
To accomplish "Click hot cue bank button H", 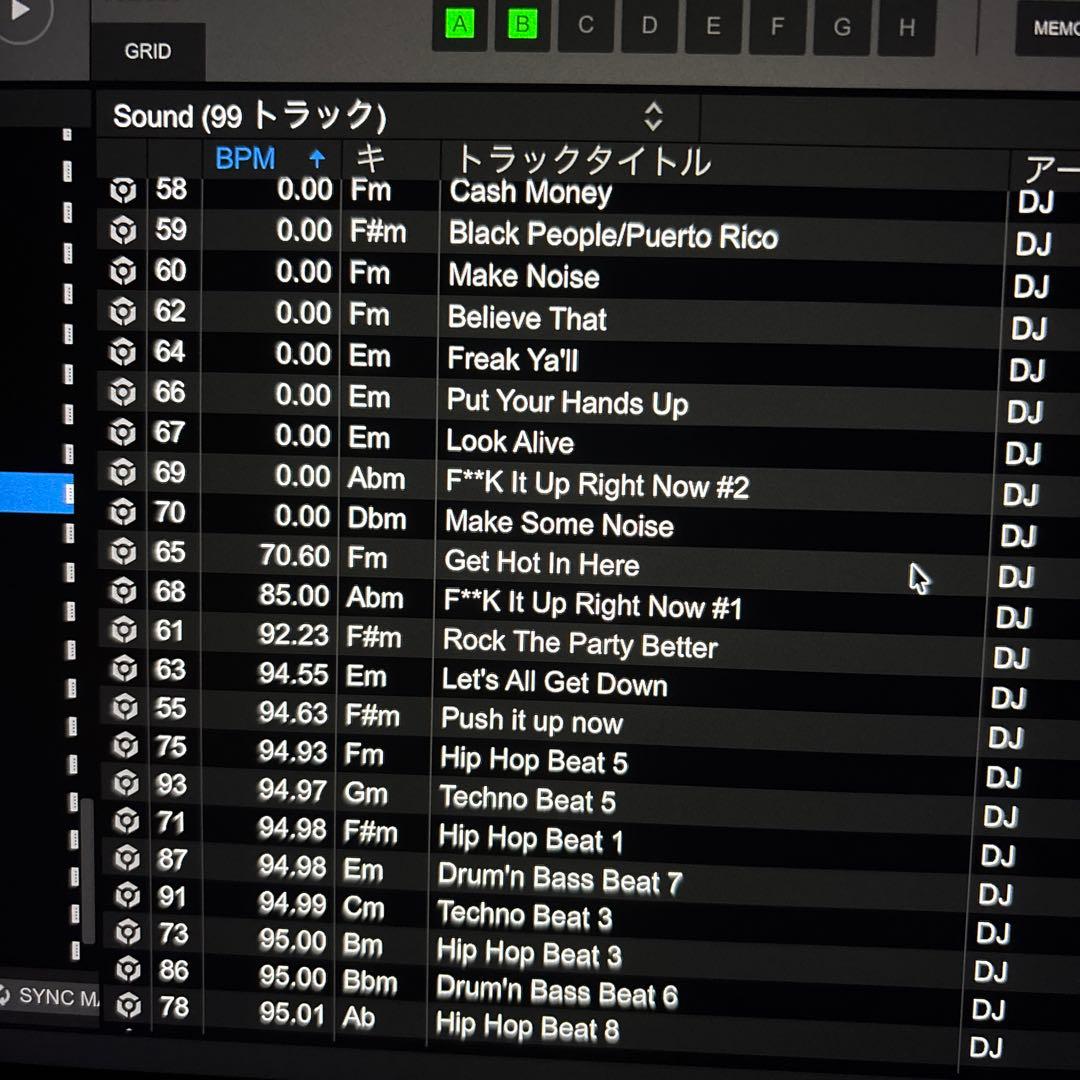I will pos(906,28).
